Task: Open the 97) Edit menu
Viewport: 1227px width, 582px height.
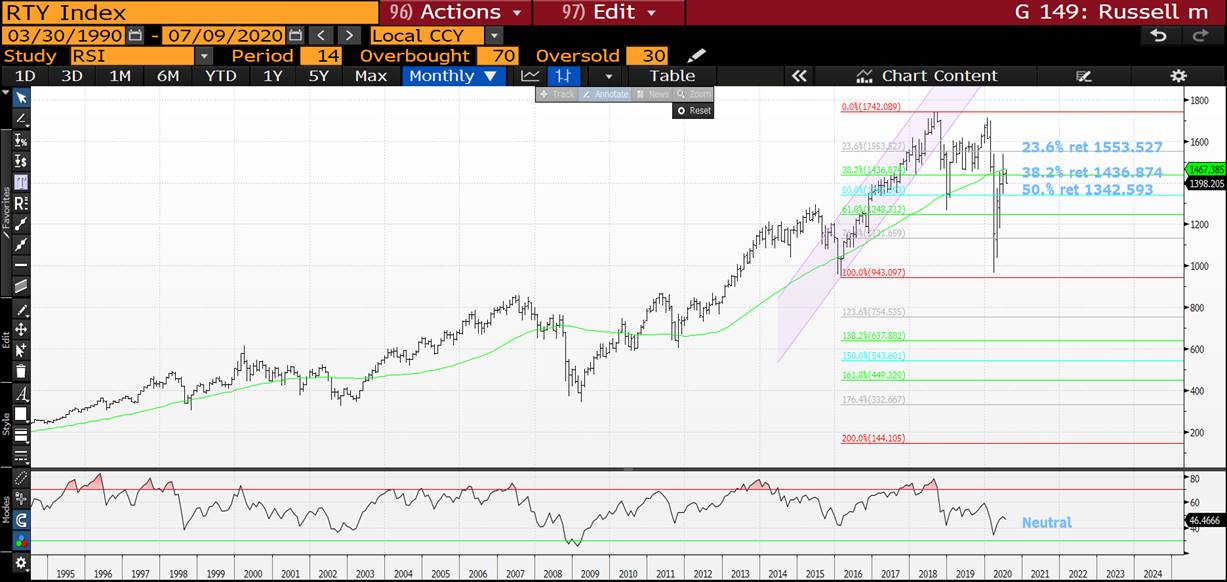Action: [x=609, y=12]
